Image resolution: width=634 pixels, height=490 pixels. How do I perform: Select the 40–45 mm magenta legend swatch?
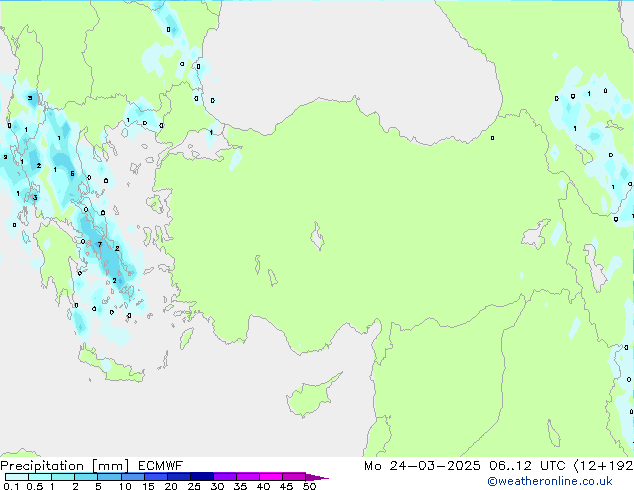271,477
